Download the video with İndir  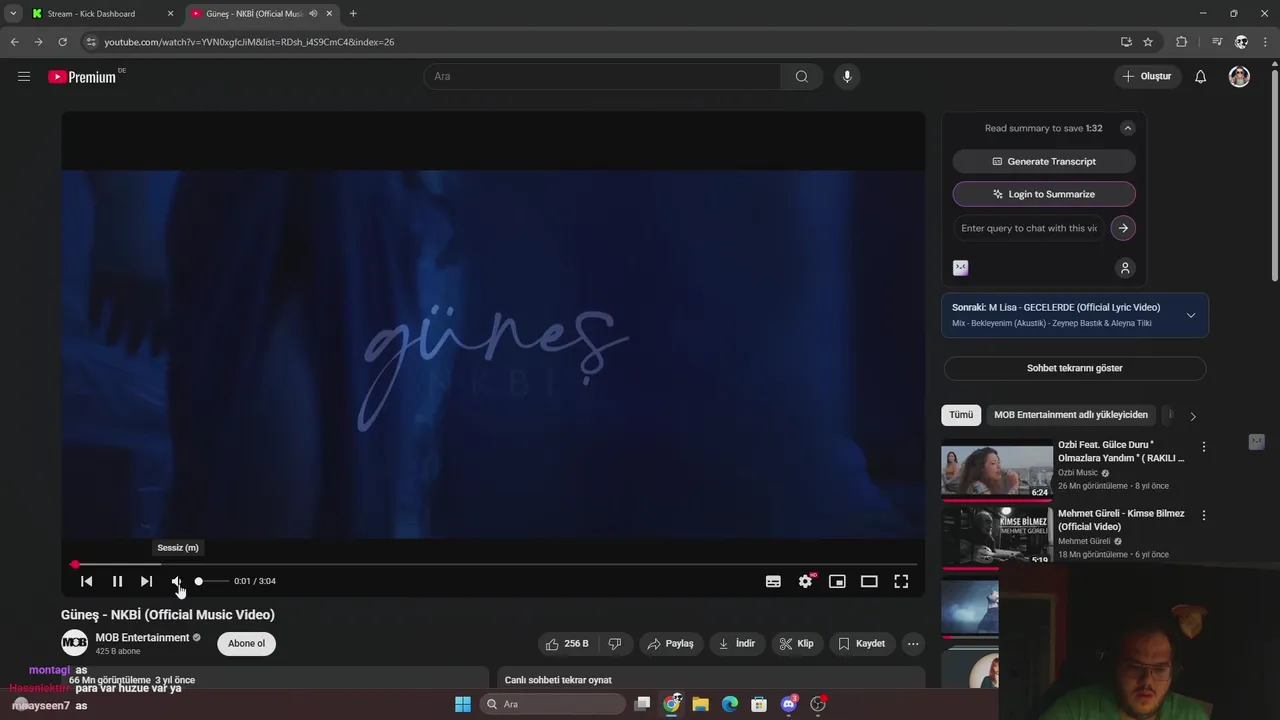(x=737, y=643)
